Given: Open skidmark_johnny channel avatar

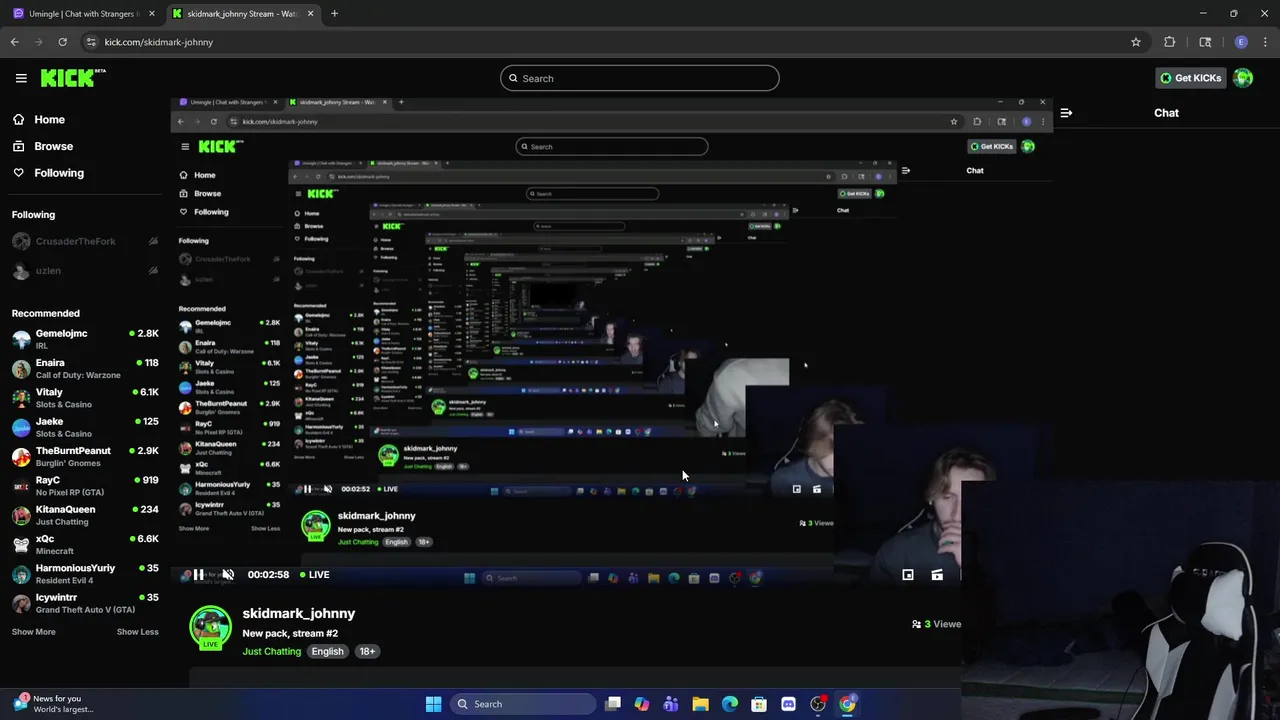Looking at the screenshot, I should pos(211,627).
